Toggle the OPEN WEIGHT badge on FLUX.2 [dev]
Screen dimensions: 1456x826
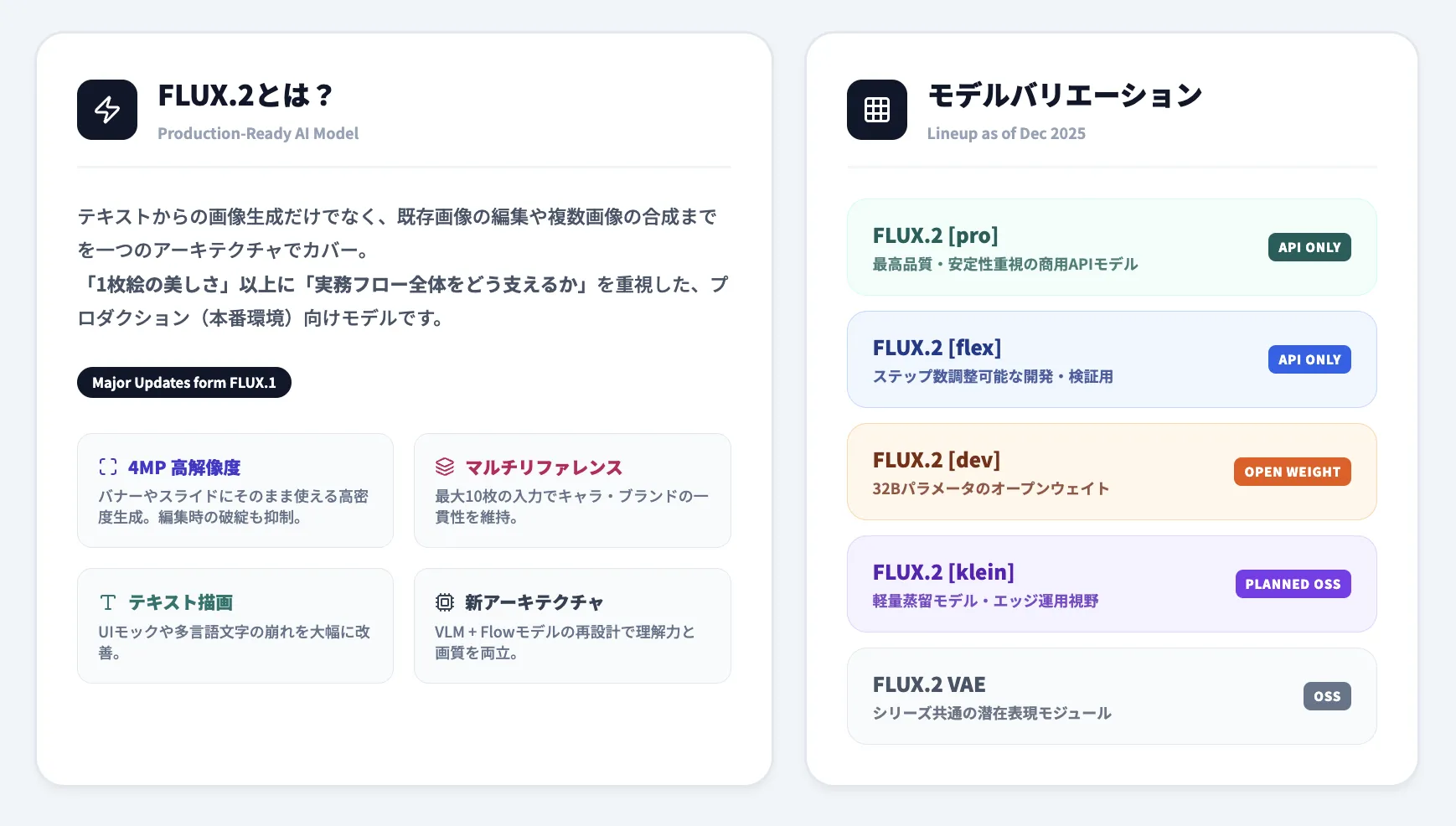click(x=1292, y=472)
